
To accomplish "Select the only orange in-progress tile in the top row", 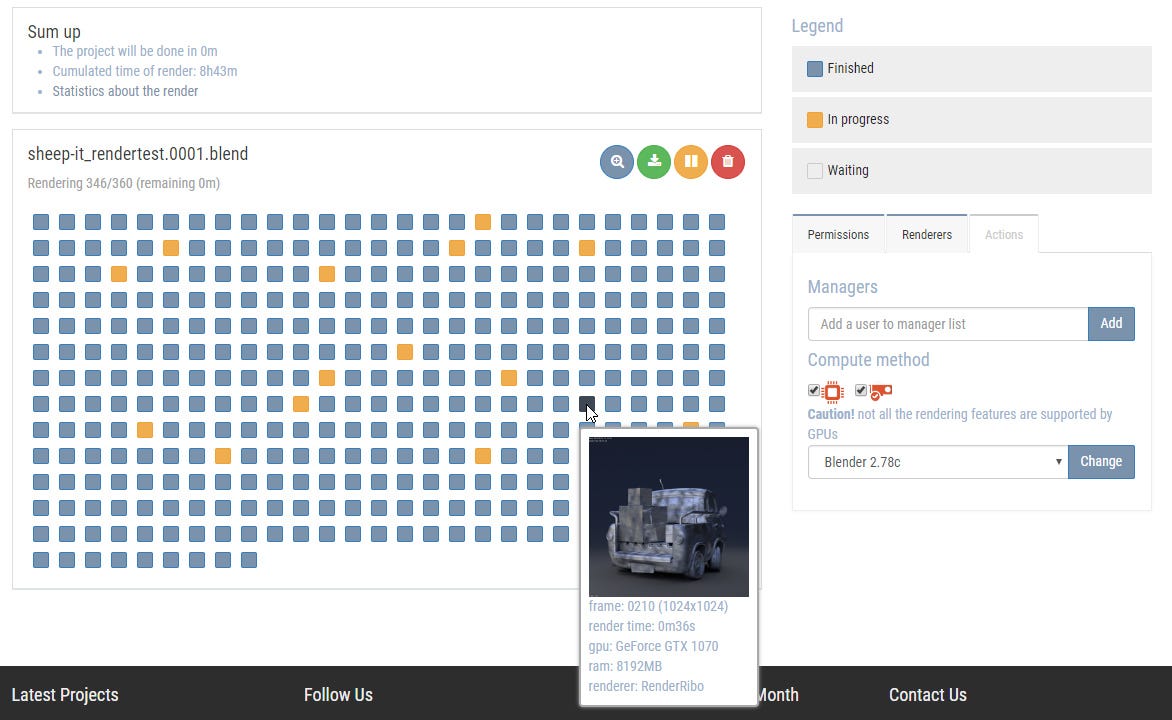I will pyautogui.click(x=483, y=222).
